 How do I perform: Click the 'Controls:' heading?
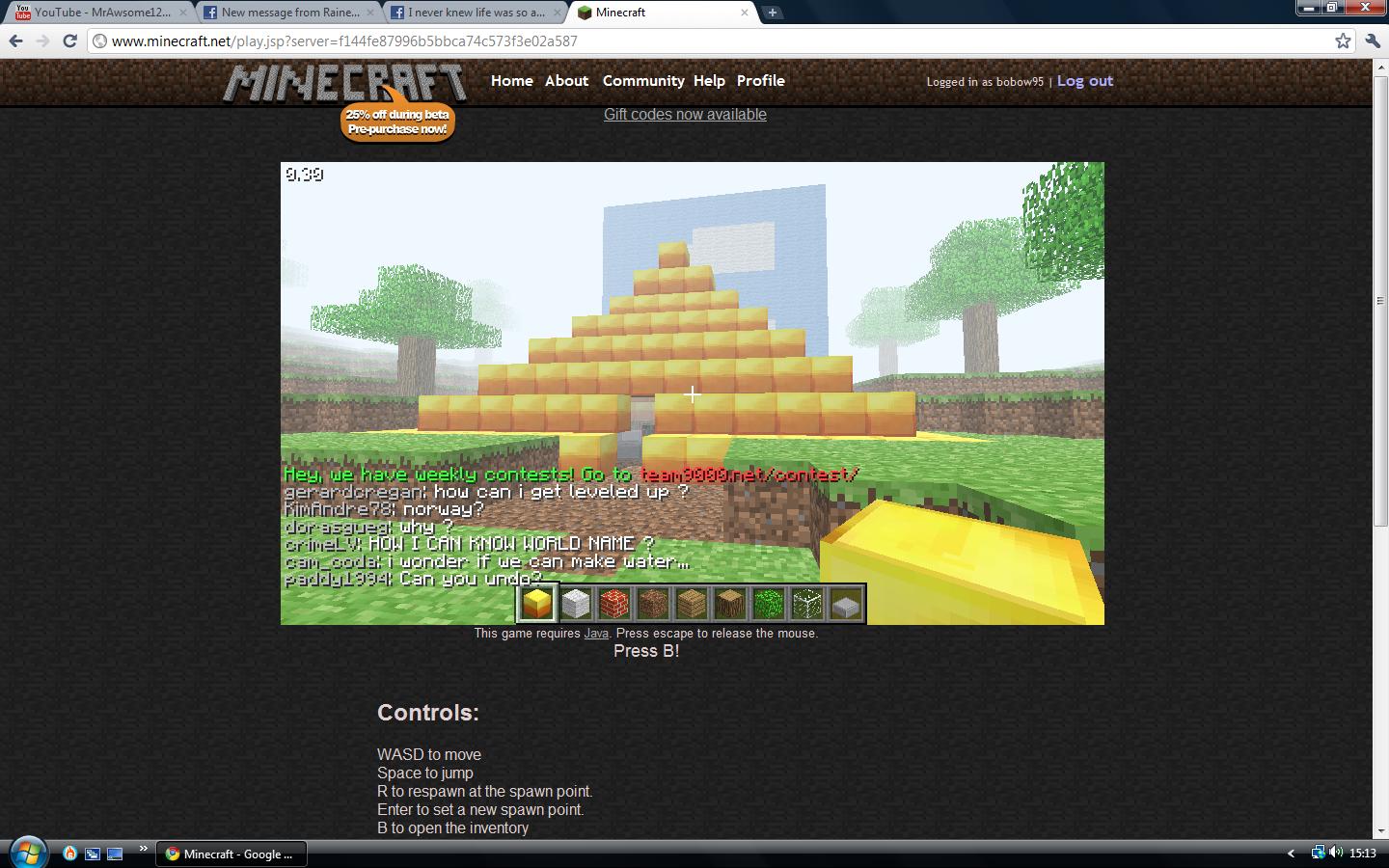click(428, 713)
